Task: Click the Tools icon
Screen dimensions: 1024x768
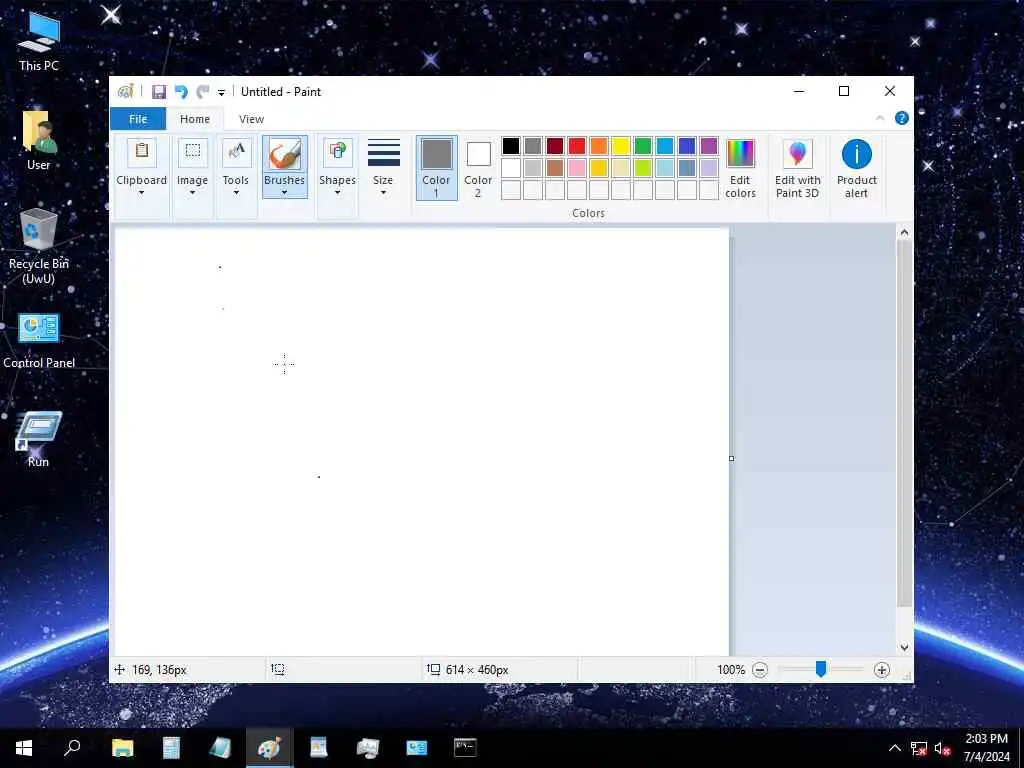Action: point(236,152)
